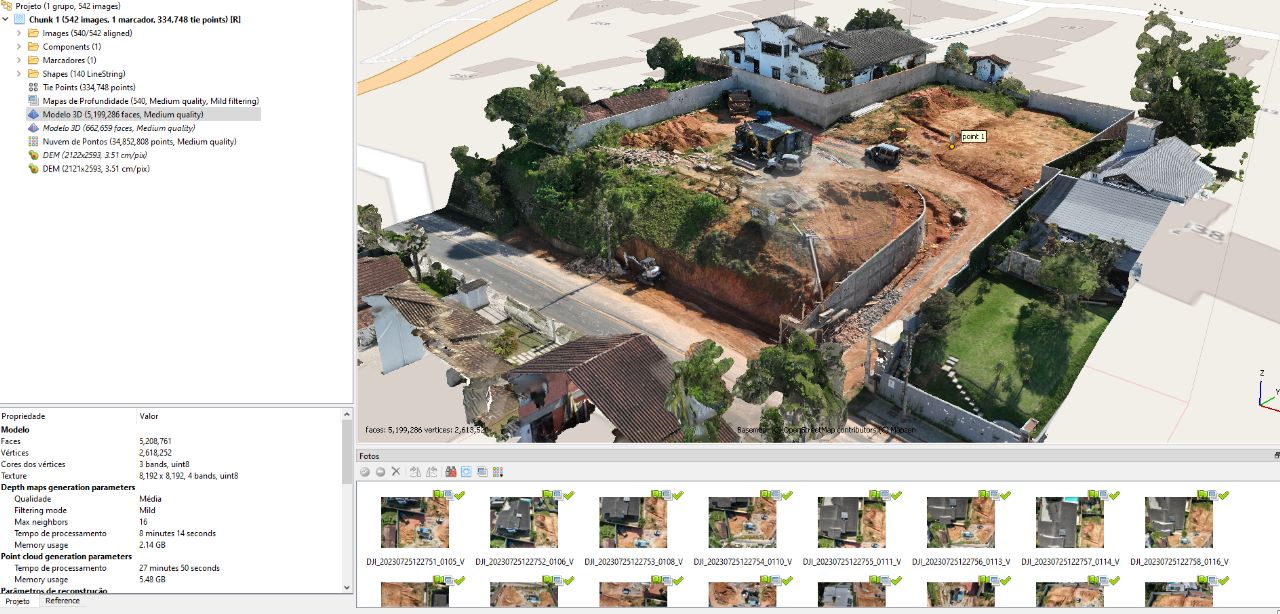Screen dimensions: 1280x614
Task: Click the enable cameras icon in Fotos toolbar
Action: click(365, 471)
